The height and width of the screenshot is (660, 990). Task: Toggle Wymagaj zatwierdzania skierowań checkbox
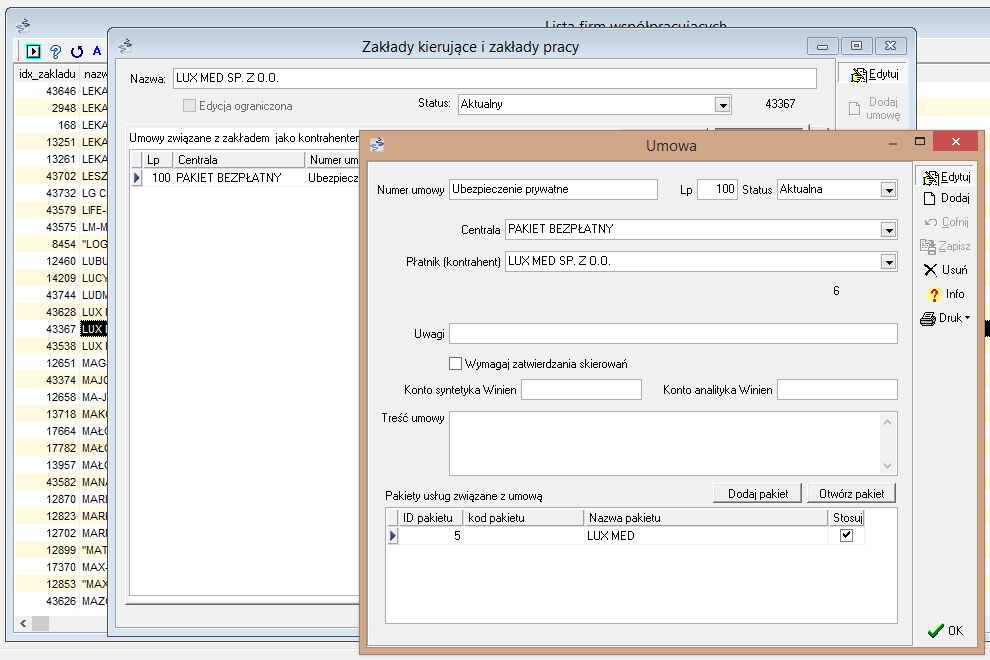pos(455,364)
